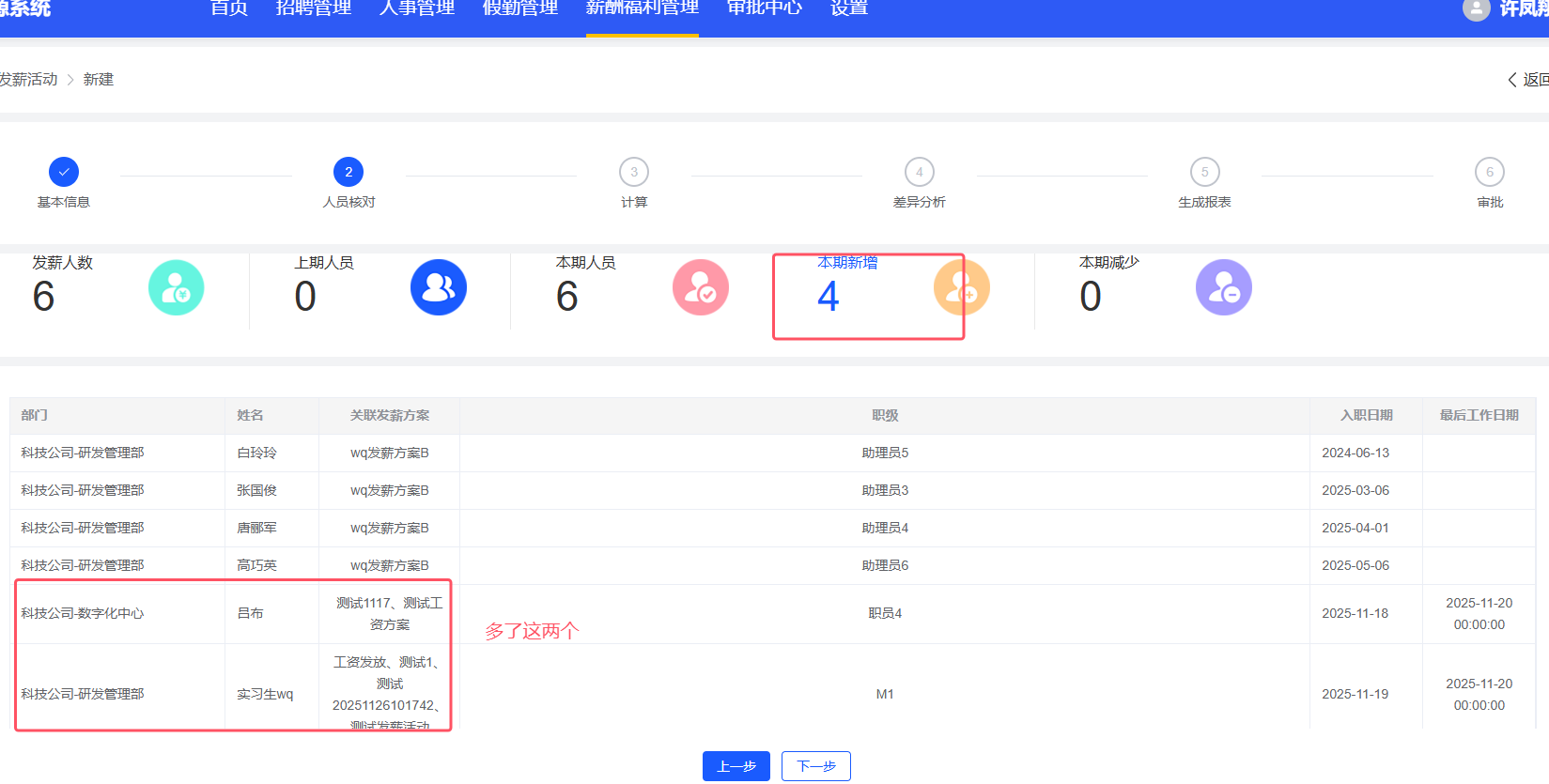Click wq发薪方案B in 高巧英's row
The height and width of the screenshot is (784, 1549).
[390, 565]
